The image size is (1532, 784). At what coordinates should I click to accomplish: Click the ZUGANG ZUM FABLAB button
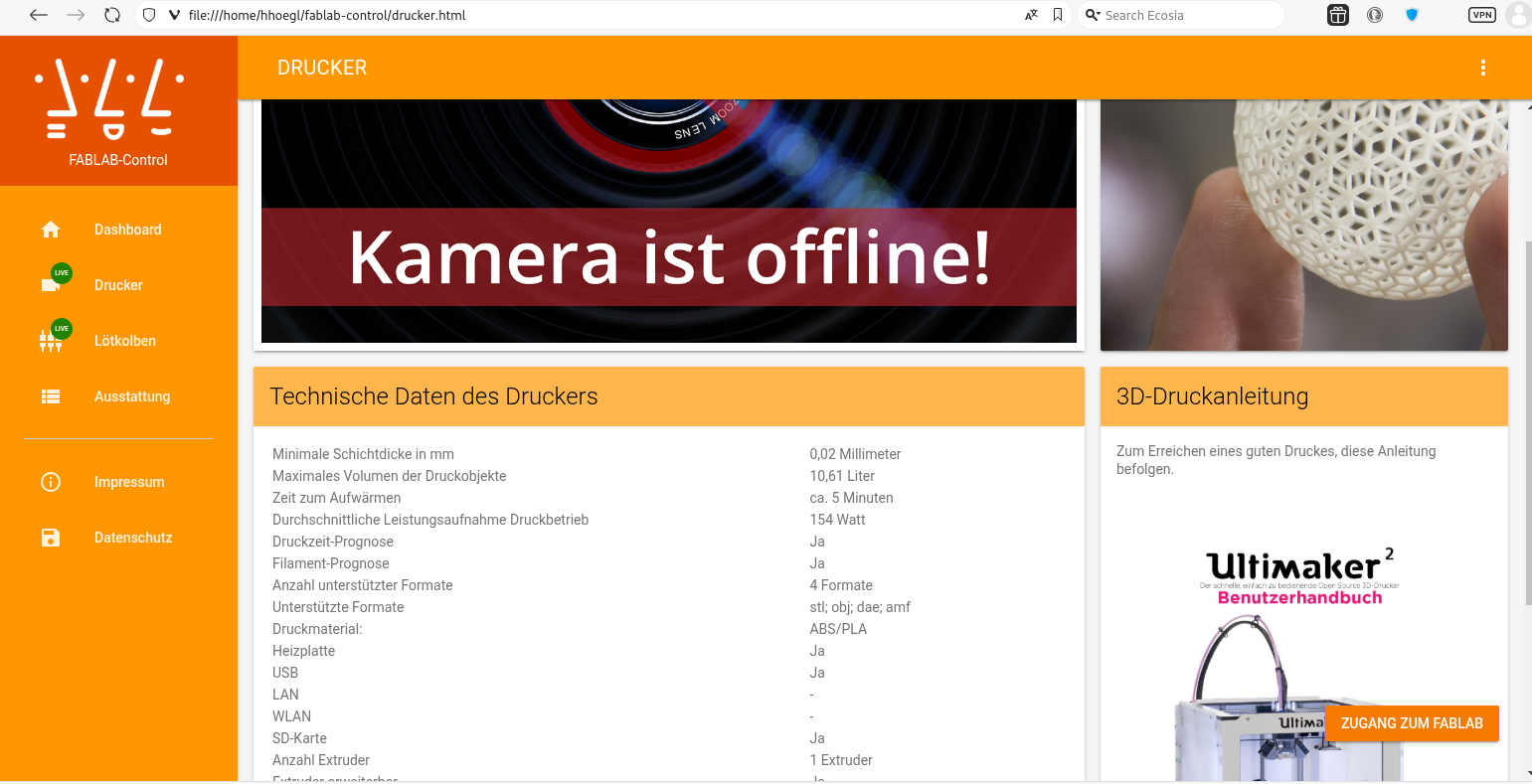[1412, 723]
